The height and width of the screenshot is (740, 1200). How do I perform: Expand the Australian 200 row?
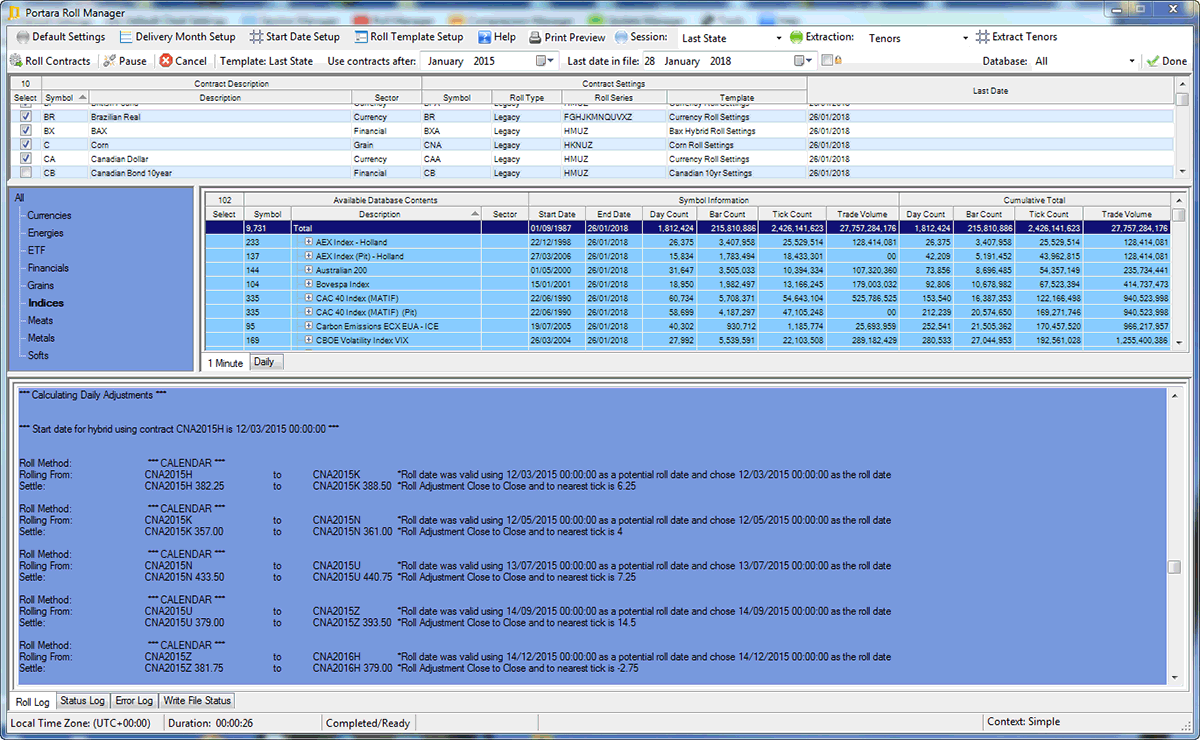309,270
